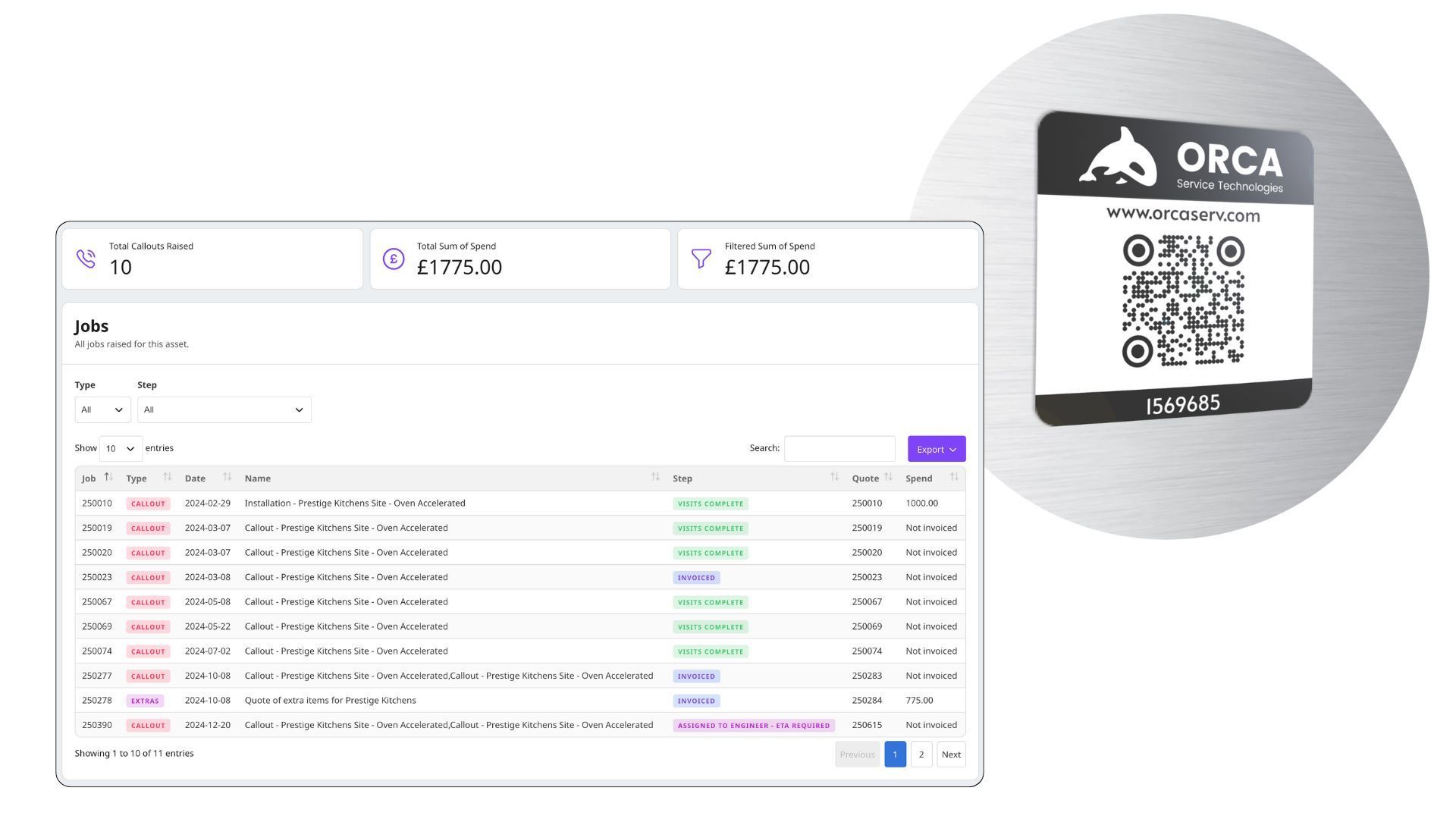Viewport: 1456px width, 819px height.
Task: Click the ORCA QR code on sticker
Action: tap(1182, 301)
